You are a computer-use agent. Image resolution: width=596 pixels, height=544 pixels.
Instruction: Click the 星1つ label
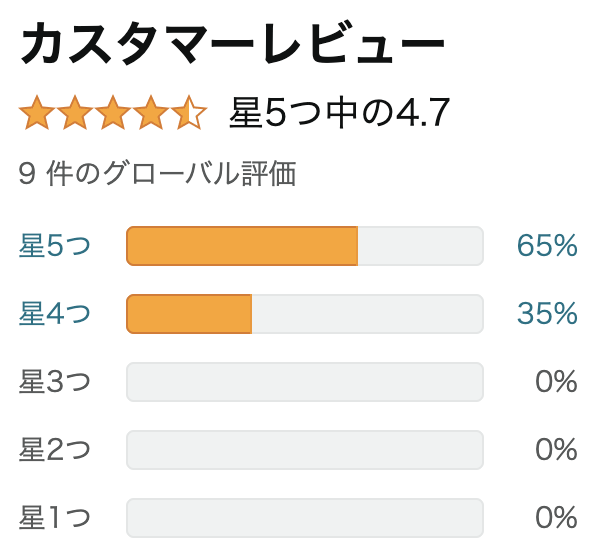(55, 517)
